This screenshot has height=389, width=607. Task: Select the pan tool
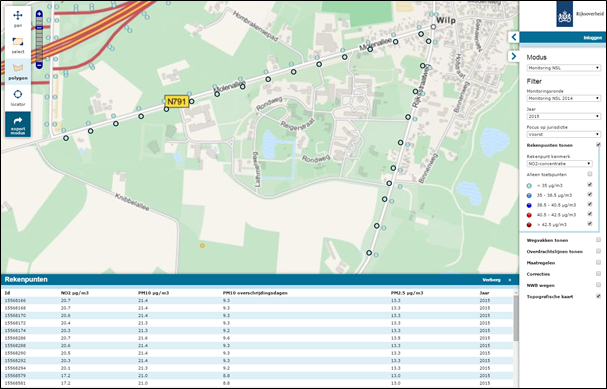tap(18, 19)
